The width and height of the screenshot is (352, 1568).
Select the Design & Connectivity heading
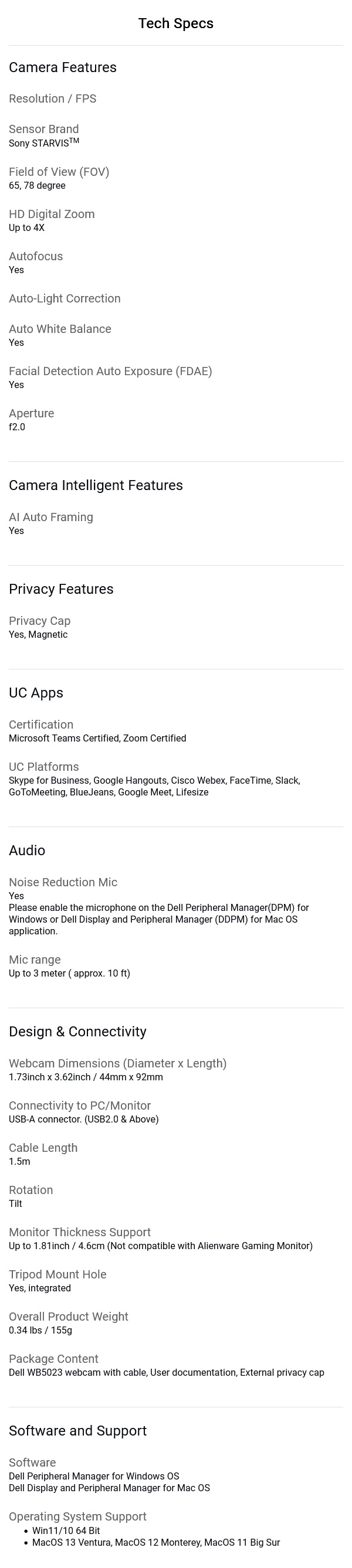tap(77, 1032)
